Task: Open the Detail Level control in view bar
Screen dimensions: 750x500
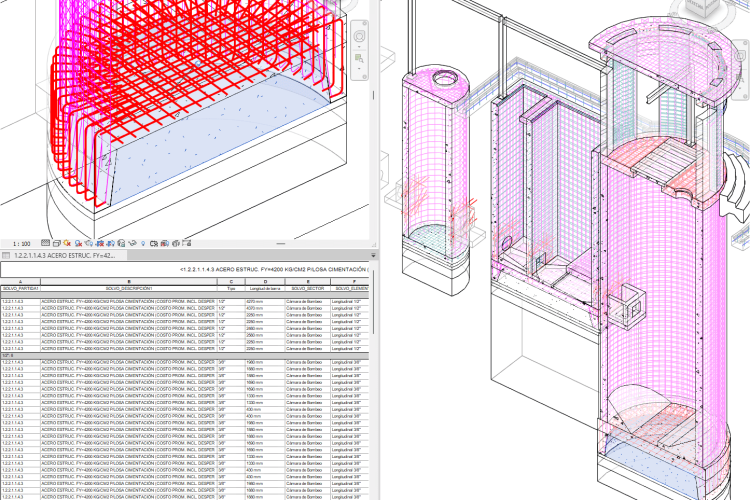Action: click(45, 243)
